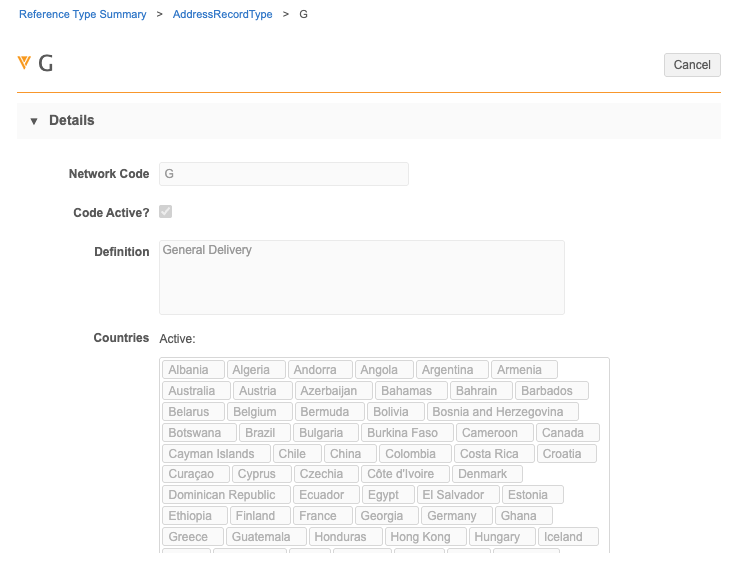
Task: Select the Argentina country tag
Action: coord(447,370)
